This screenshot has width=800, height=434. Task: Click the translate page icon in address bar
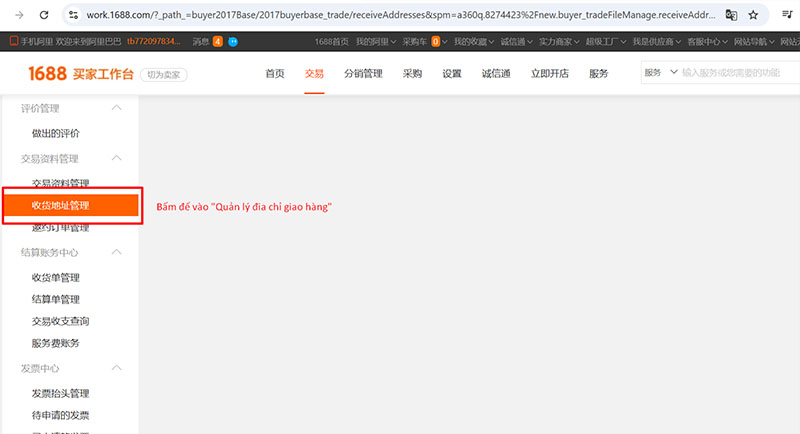[731, 15]
